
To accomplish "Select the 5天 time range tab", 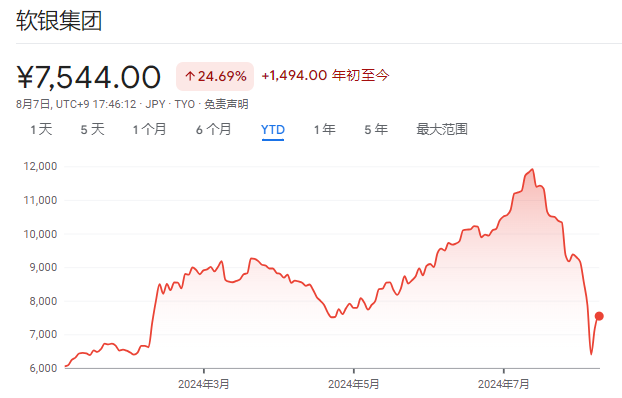I will pyautogui.click(x=92, y=129).
